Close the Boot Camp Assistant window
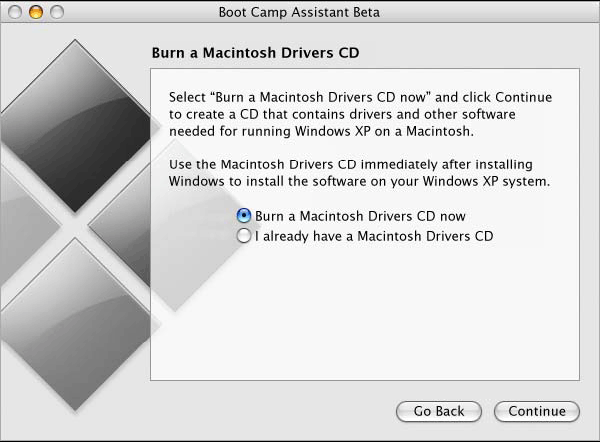 (15, 12)
